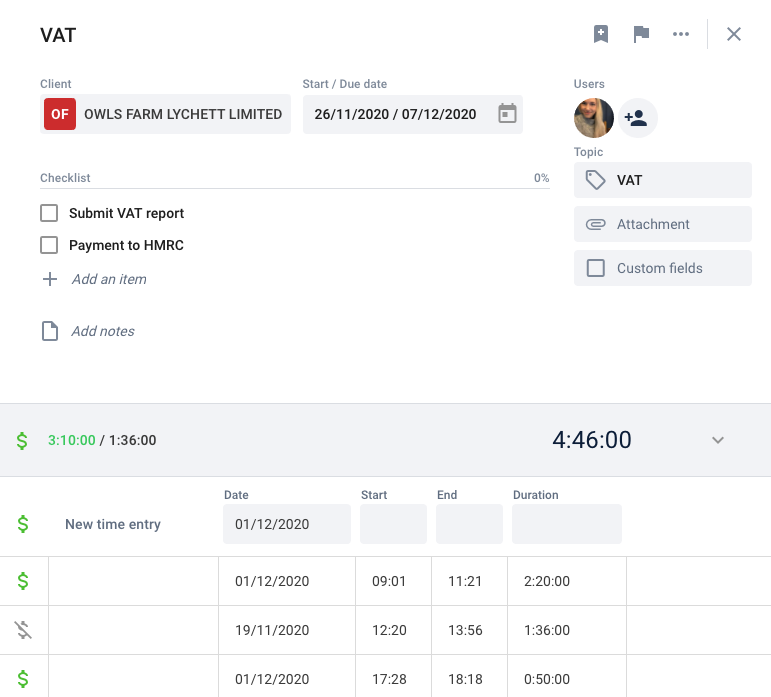Check the Submit VAT report item
Screen dimensions: 771x697
coord(49,213)
